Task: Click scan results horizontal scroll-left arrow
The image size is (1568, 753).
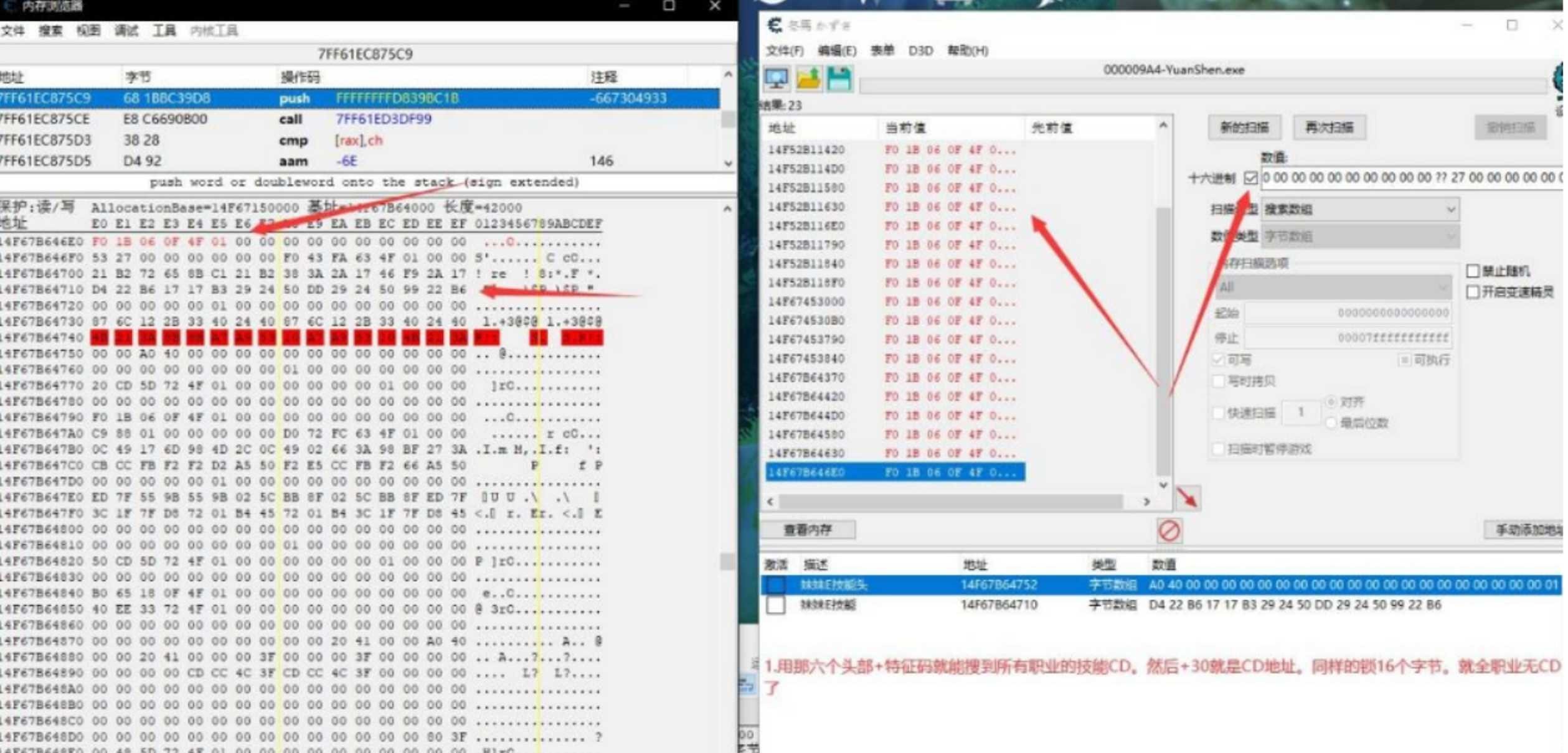Action: pos(771,502)
